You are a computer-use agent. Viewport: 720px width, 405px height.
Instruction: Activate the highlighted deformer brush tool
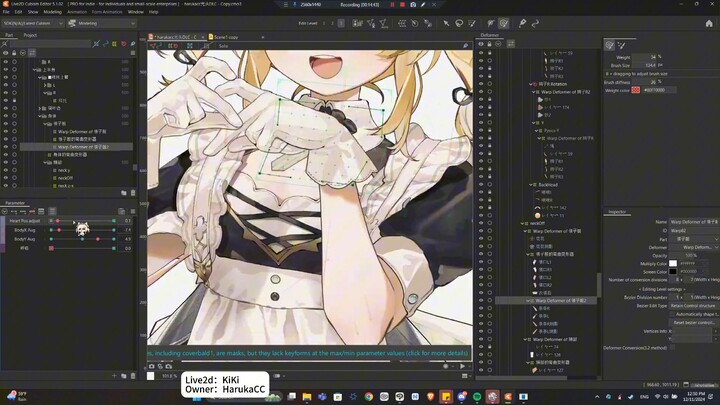pos(504,23)
